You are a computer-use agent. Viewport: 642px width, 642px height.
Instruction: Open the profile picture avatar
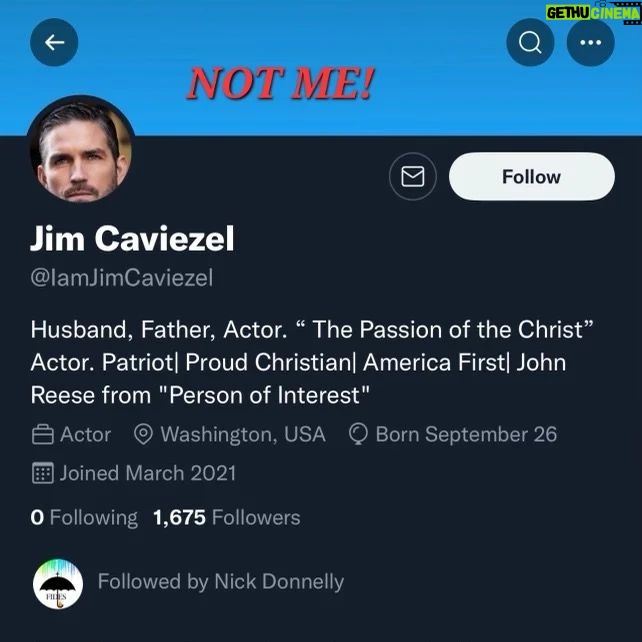click(x=81, y=150)
